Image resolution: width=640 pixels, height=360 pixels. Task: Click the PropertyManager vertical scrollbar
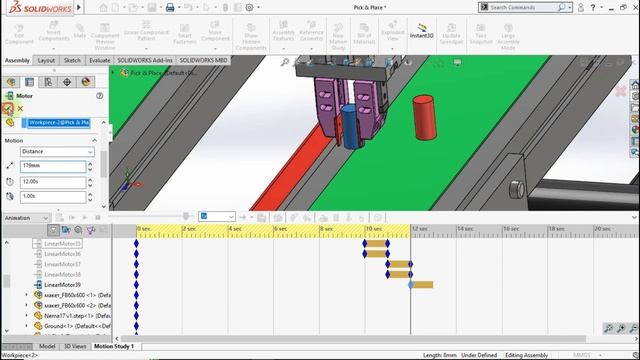(104, 164)
